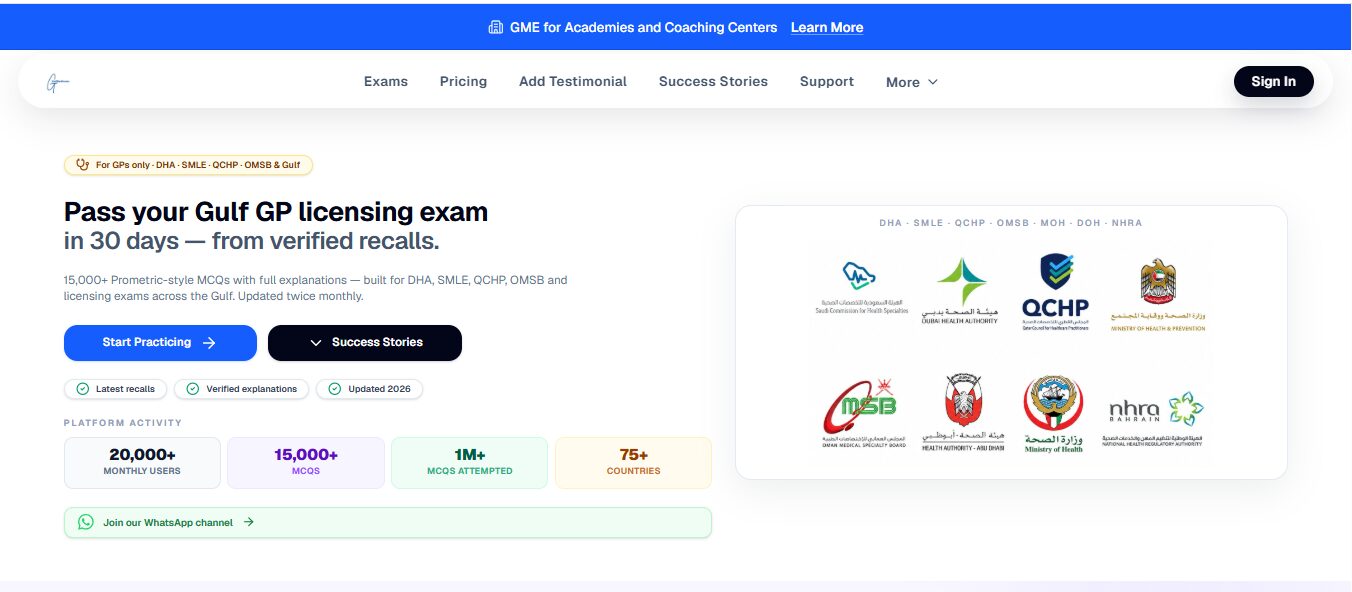Click the Saudi Commission for Health Specialties logo
1352x592 pixels.
tap(859, 288)
